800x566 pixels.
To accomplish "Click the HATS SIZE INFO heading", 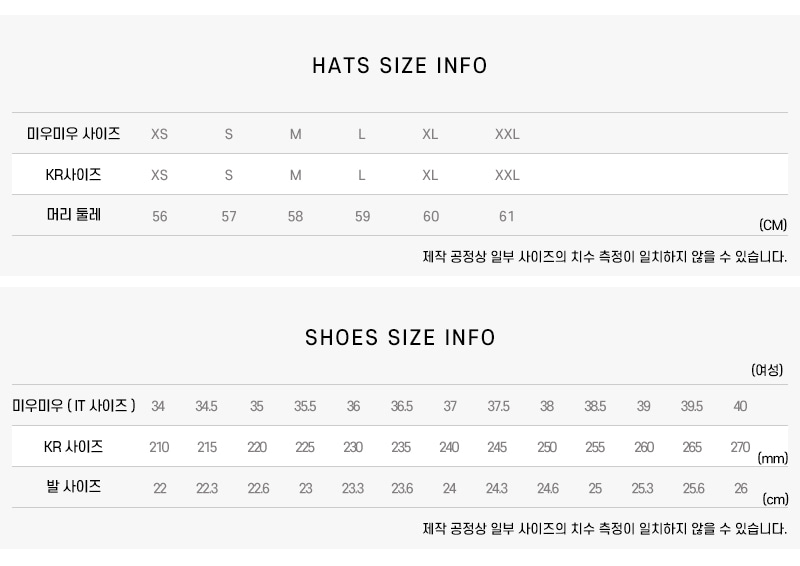I will click(x=400, y=66).
